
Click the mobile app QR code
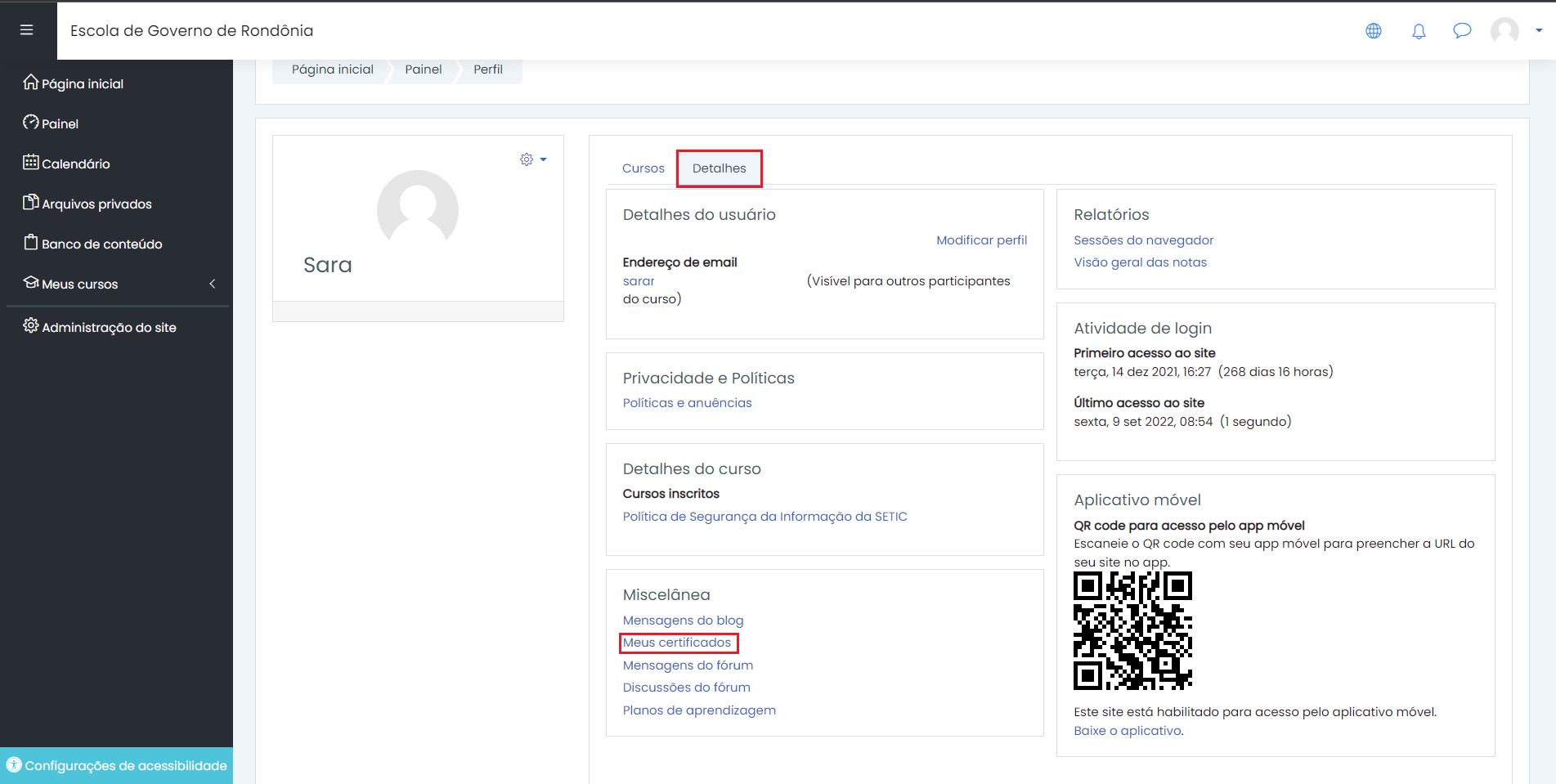coord(1132,630)
